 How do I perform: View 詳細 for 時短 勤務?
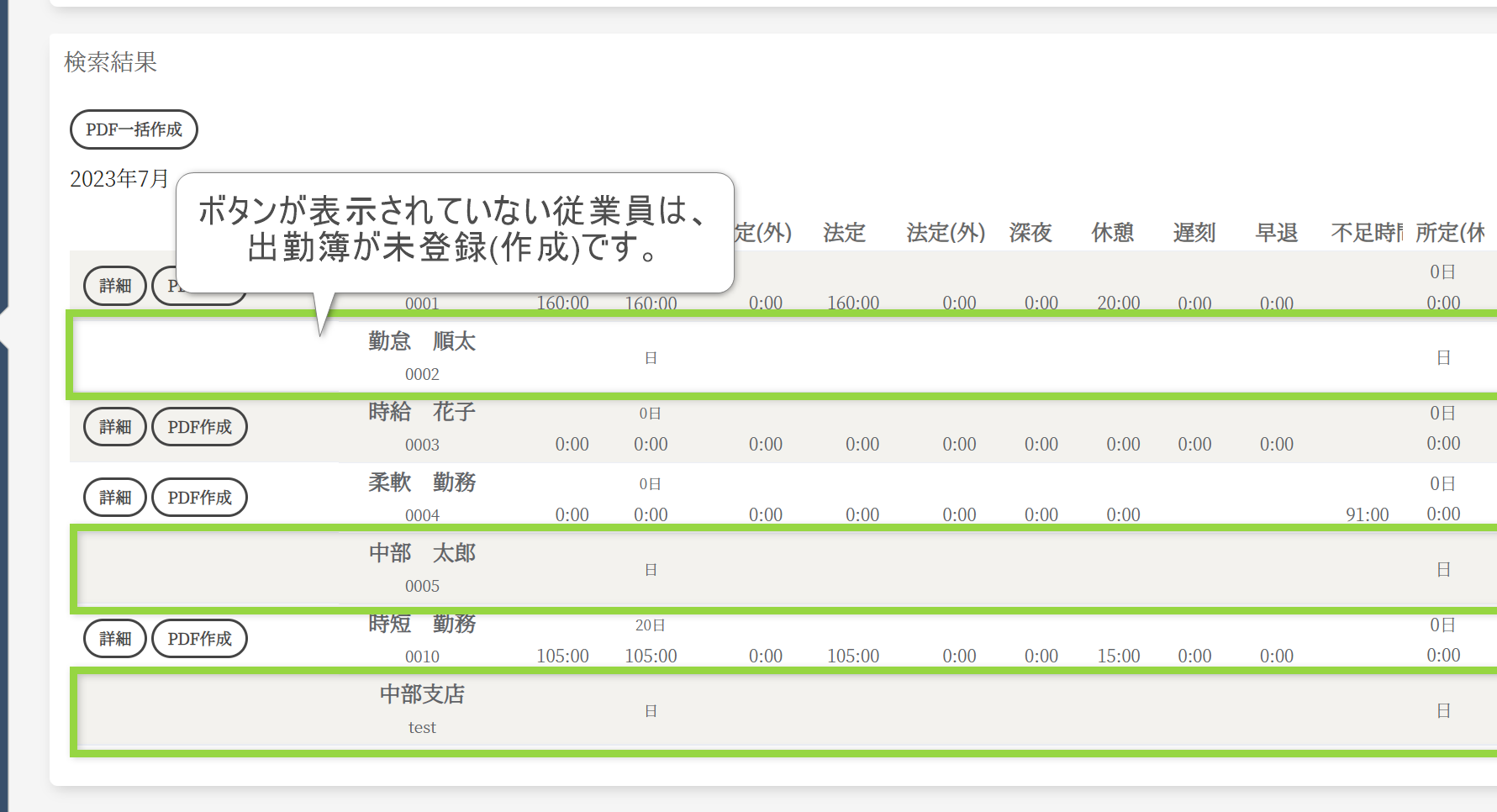115,639
